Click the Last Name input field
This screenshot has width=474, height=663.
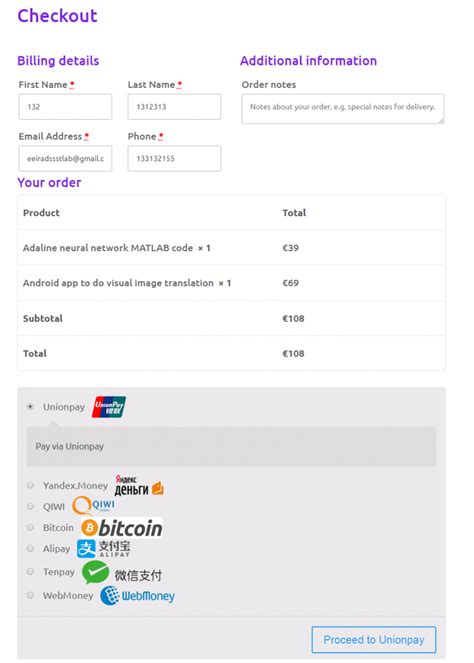pyautogui.click(x=174, y=107)
